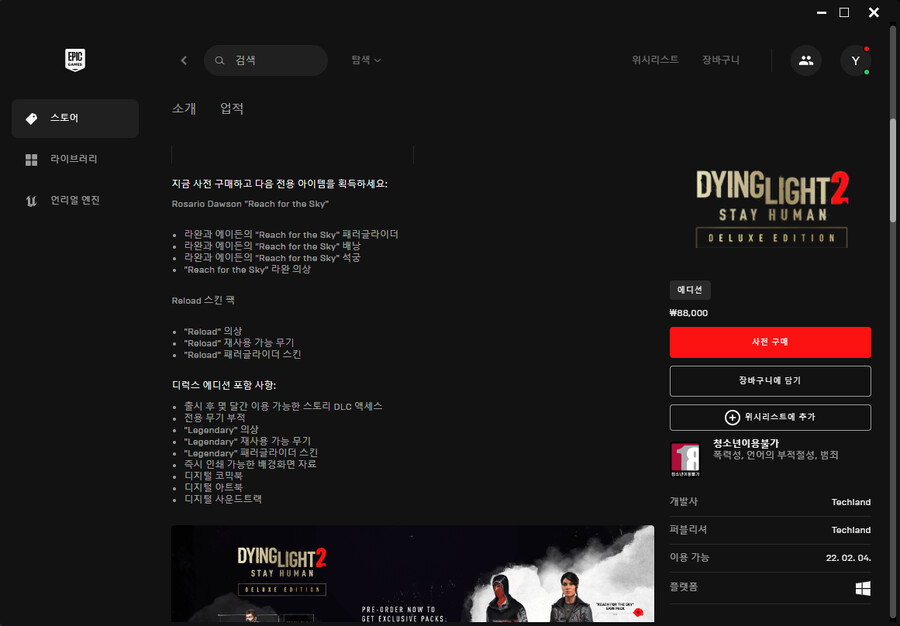This screenshot has width=900, height=626.
Task: Add game via 위시리스트에 추가 button
Action: [770, 417]
